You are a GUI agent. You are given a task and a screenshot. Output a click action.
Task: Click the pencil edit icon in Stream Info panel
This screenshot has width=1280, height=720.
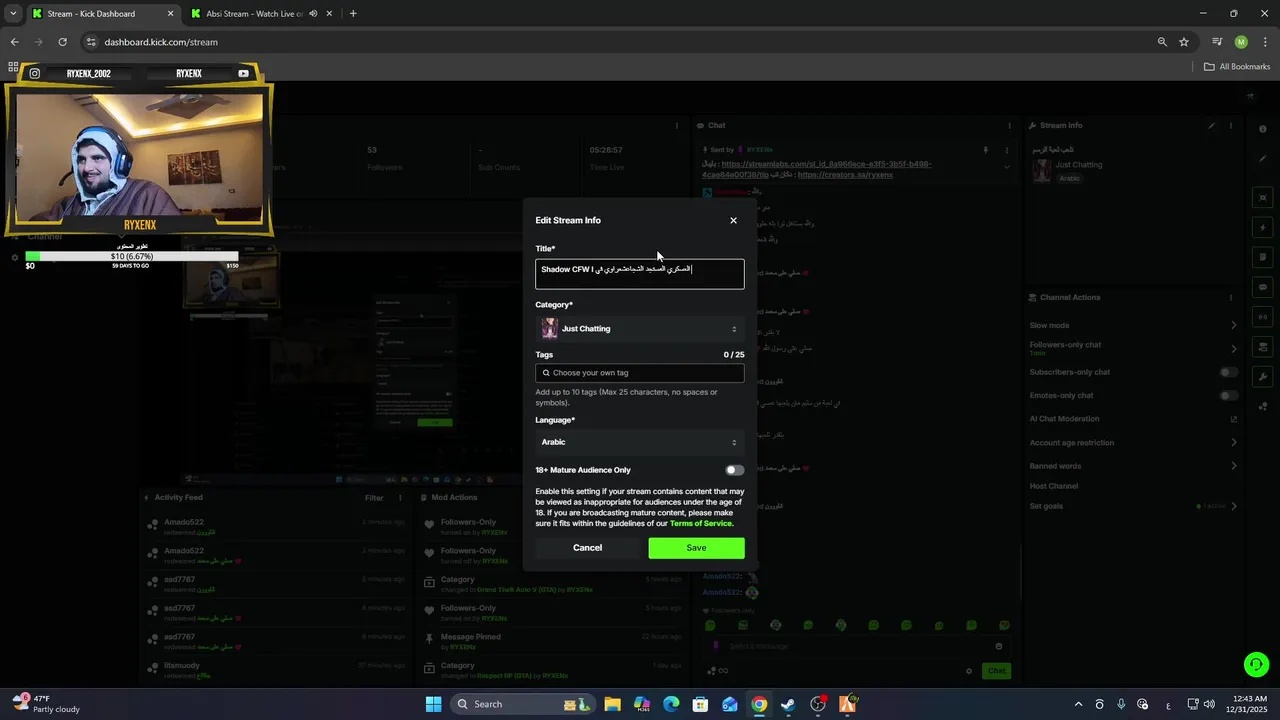point(1211,126)
